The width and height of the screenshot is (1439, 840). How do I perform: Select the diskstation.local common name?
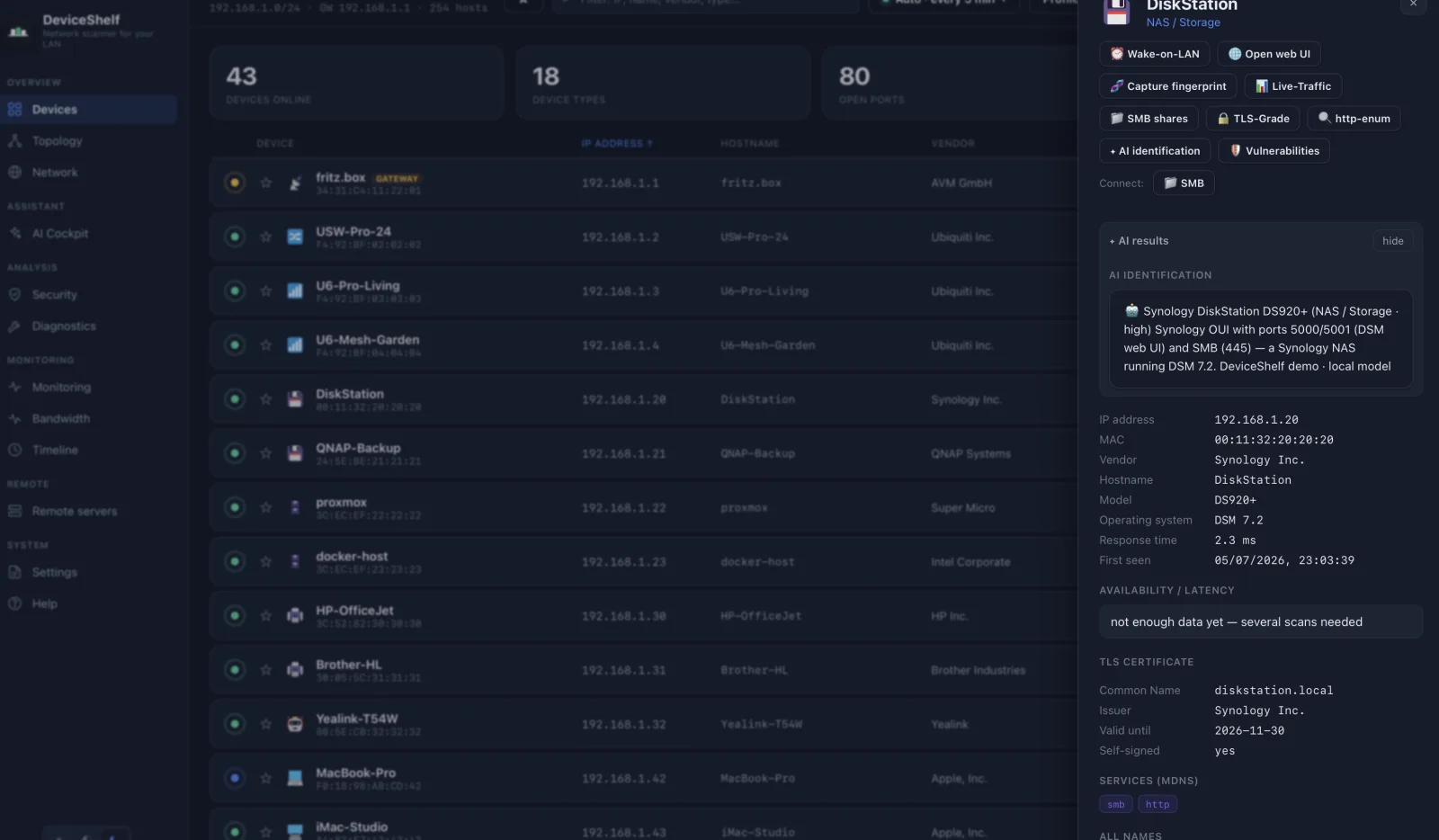(x=1274, y=691)
